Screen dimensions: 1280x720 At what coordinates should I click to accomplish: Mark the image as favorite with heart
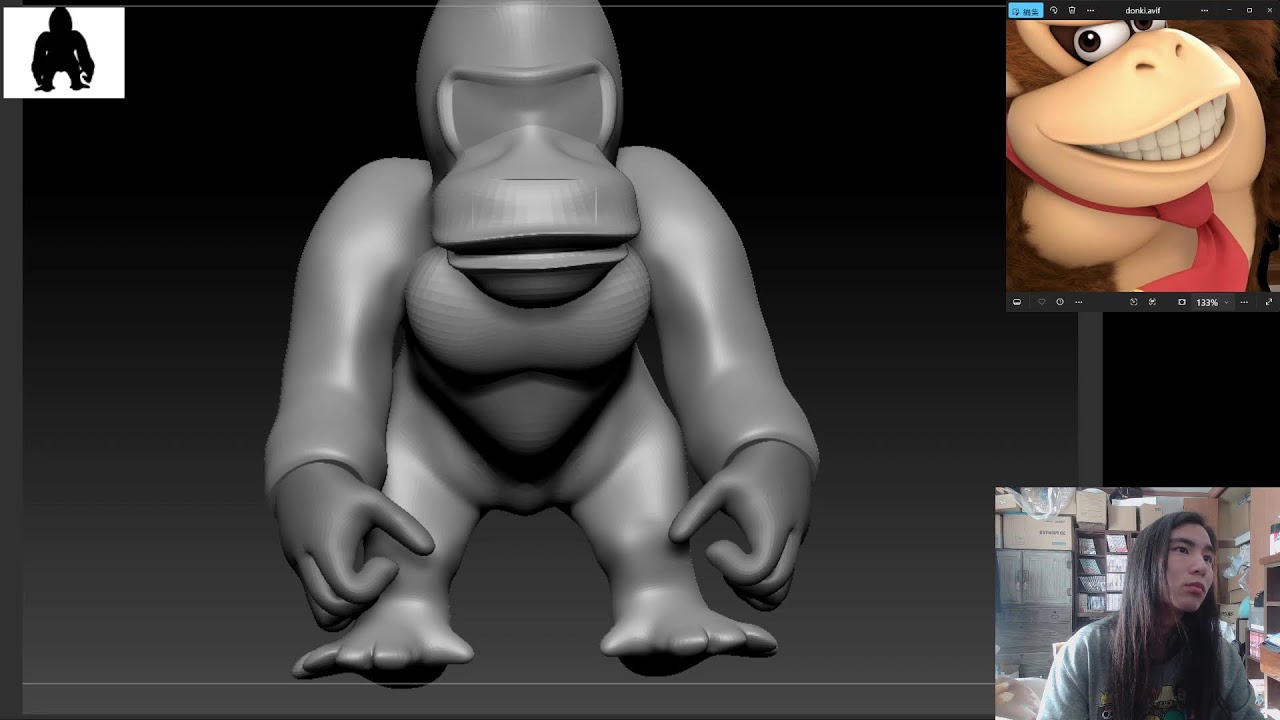click(x=1041, y=302)
